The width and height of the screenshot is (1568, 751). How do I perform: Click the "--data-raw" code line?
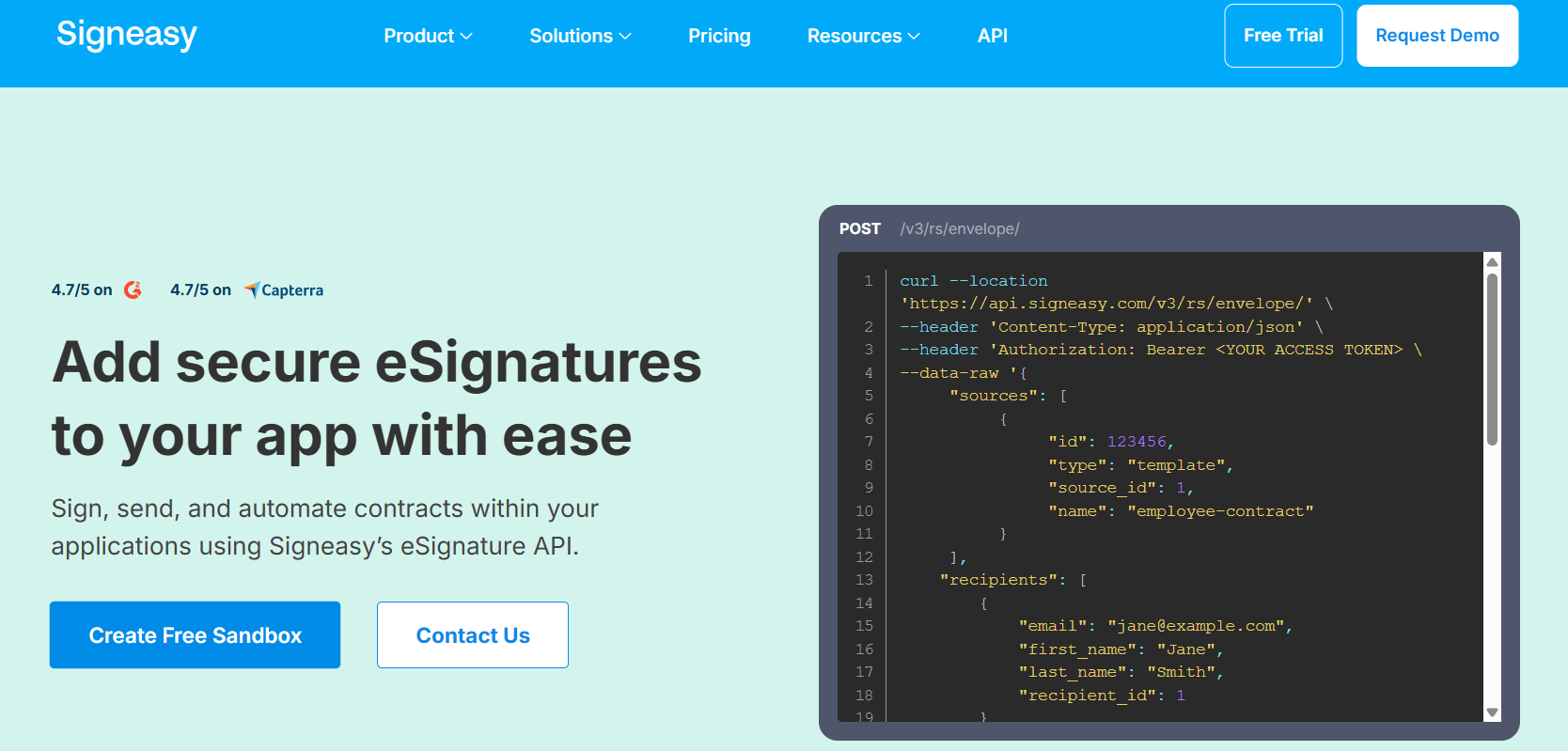click(964, 372)
